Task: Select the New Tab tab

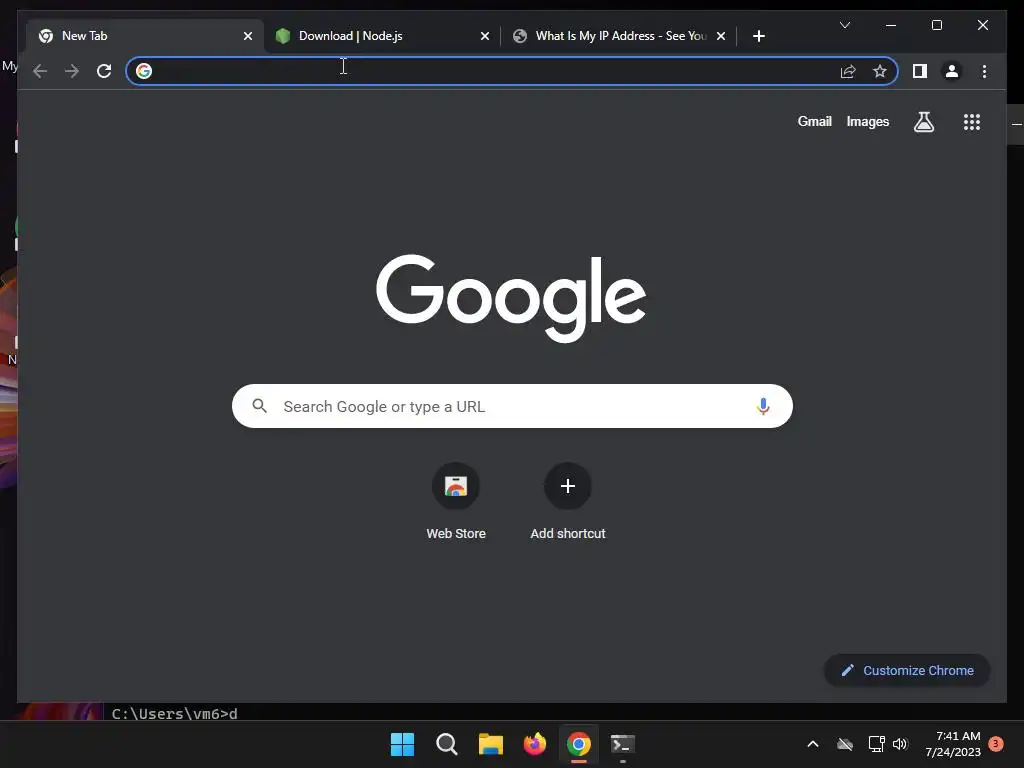Action: 145,37
